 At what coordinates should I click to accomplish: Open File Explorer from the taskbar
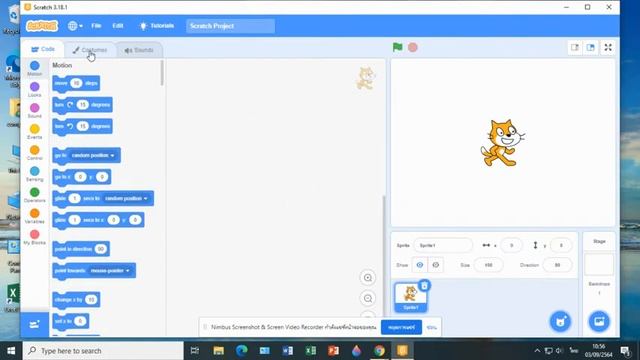[x=218, y=351]
